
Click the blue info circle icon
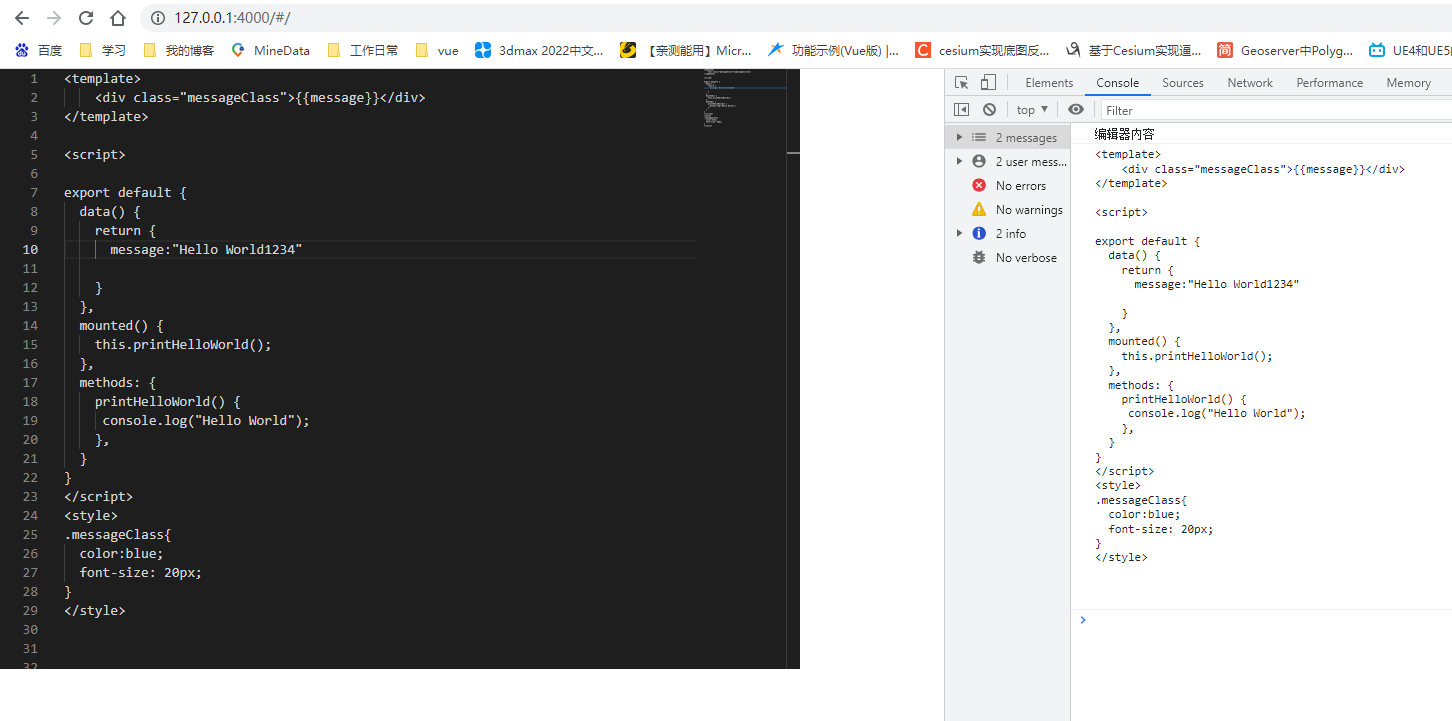(979, 233)
